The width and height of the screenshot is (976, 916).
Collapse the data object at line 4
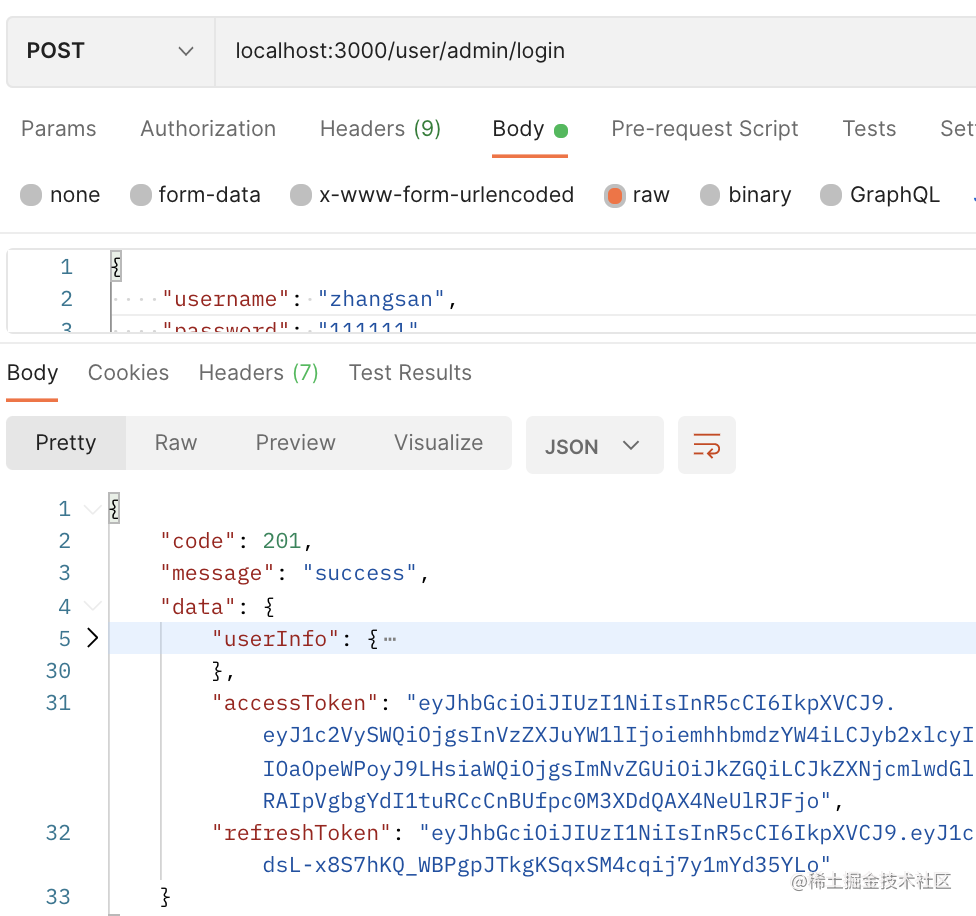click(x=93, y=606)
